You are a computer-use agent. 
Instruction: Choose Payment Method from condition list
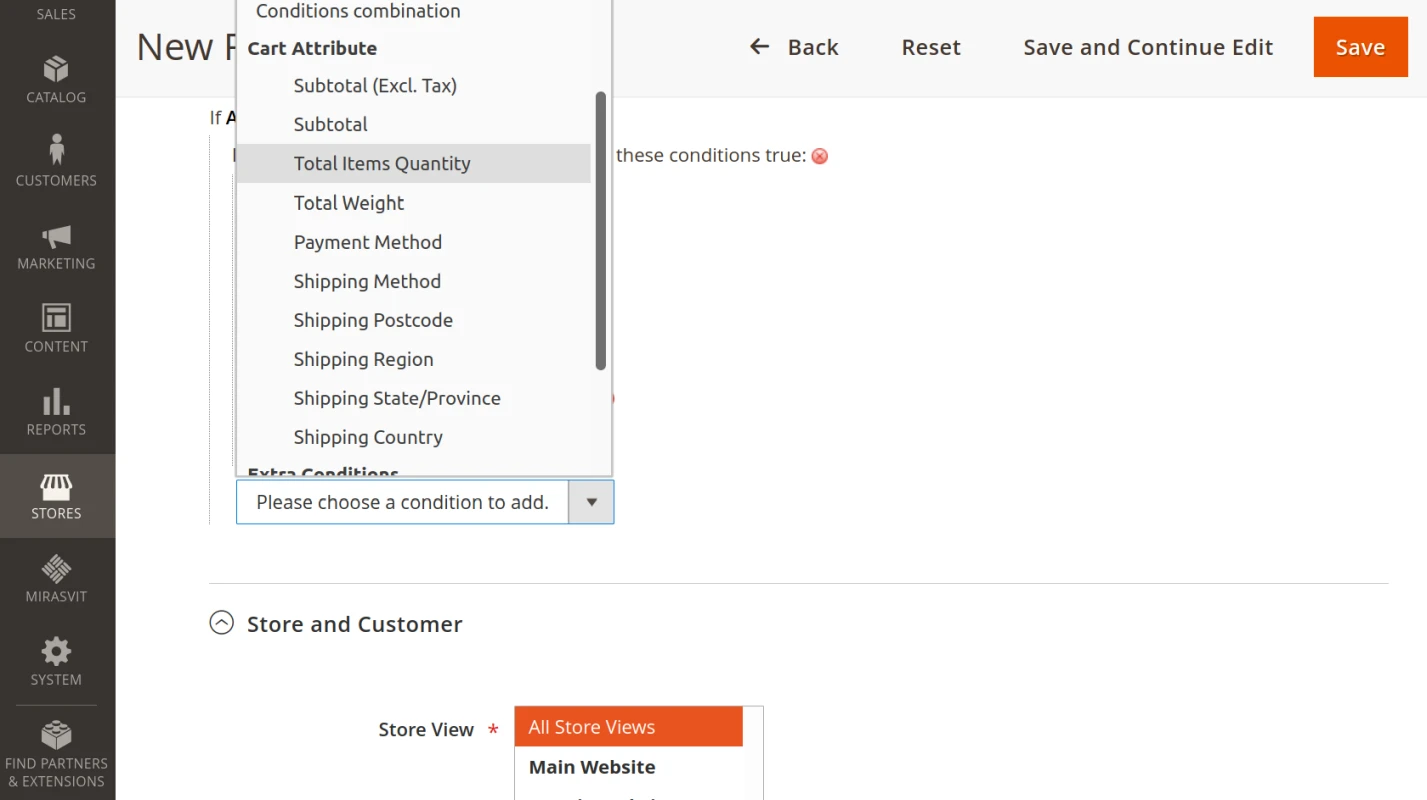tap(367, 242)
